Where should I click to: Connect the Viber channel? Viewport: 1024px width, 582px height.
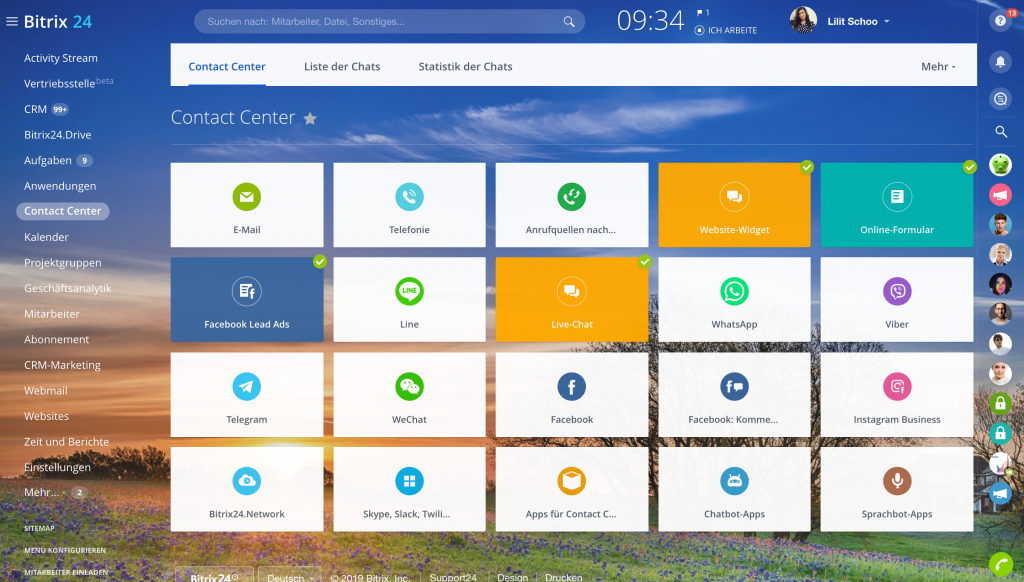pyautogui.click(x=897, y=300)
